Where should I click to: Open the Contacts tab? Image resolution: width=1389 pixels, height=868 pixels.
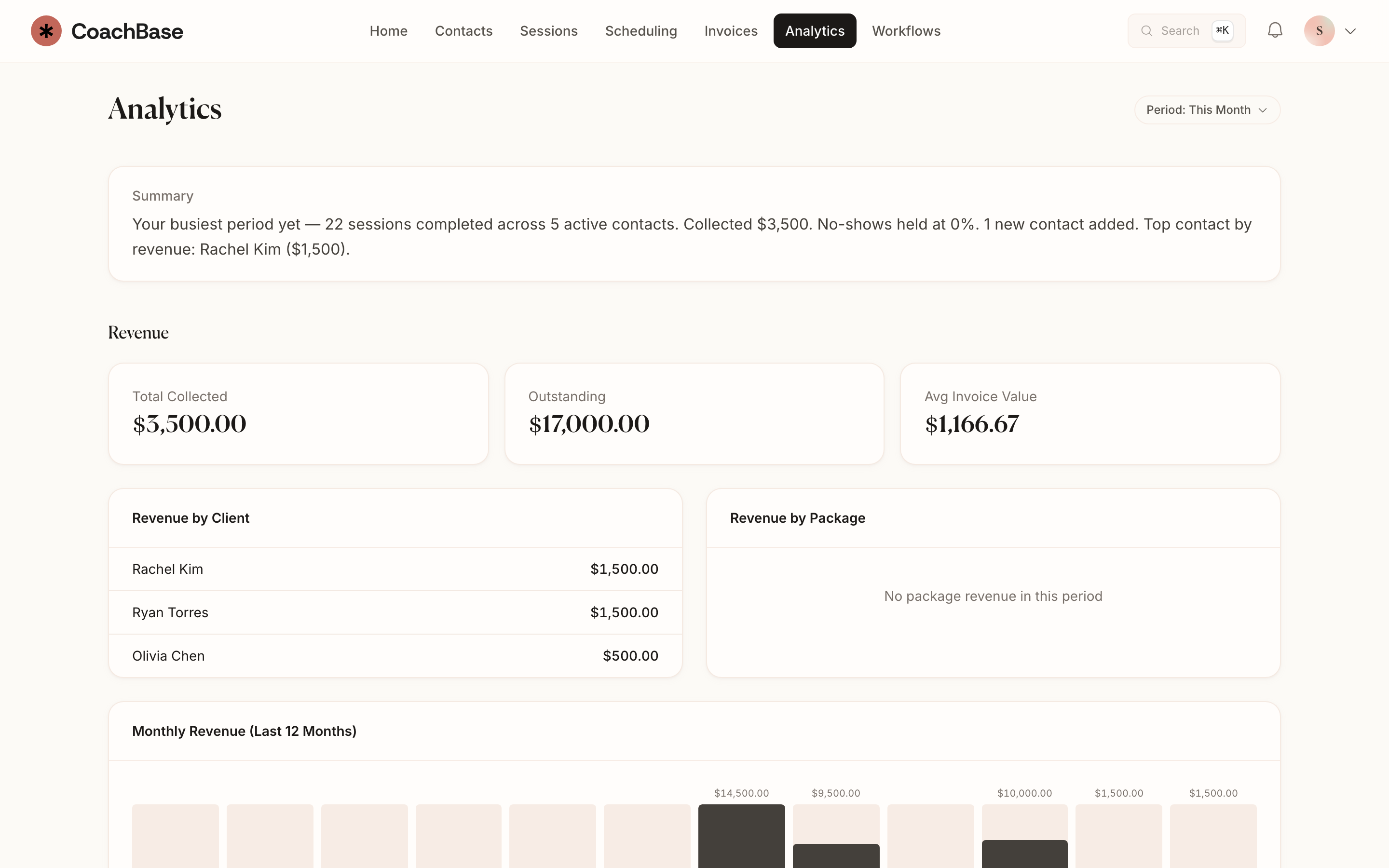464,31
